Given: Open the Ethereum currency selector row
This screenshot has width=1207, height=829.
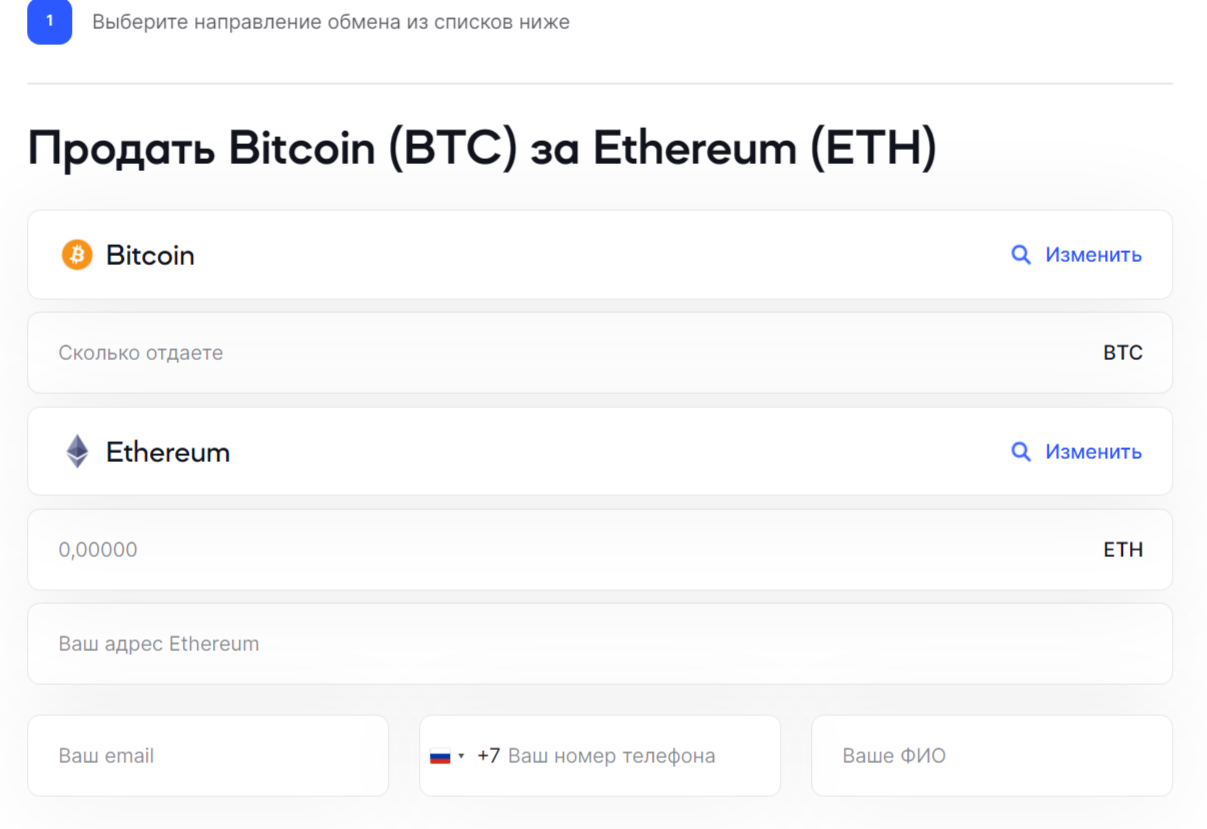Looking at the screenshot, I should point(500,452).
